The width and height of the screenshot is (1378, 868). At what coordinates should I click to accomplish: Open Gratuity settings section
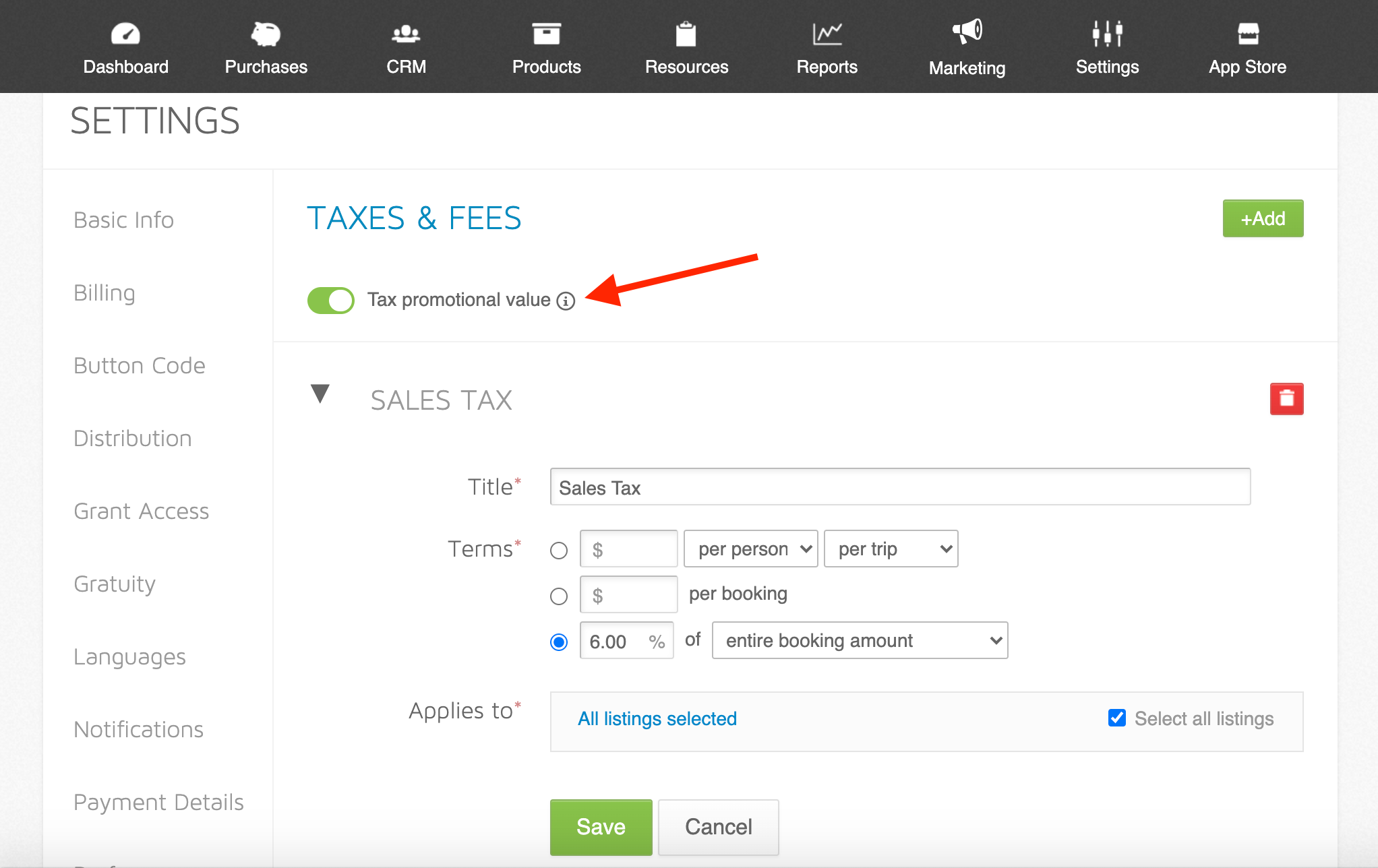[115, 584]
